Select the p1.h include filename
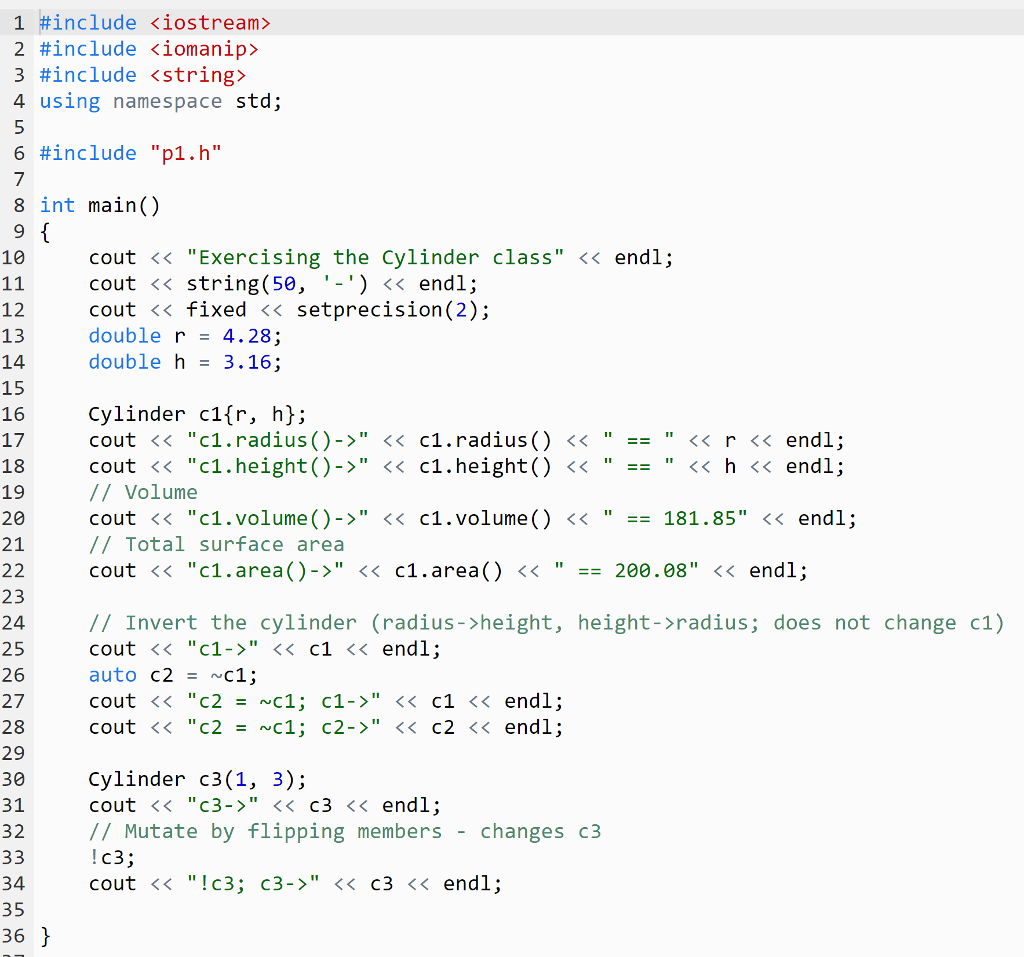The height and width of the screenshot is (957, 1024). coord(186,153)
